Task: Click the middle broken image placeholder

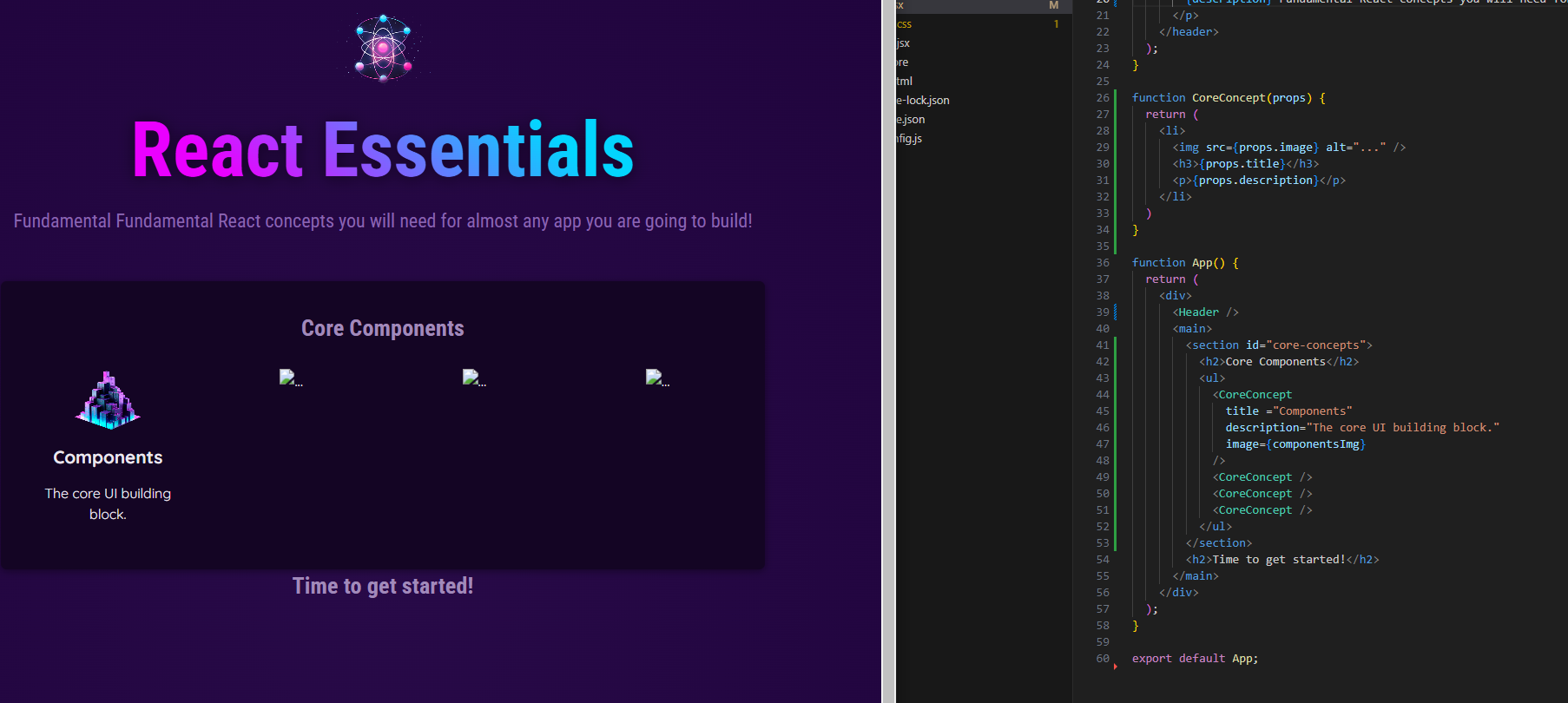Action: point(474,378)
